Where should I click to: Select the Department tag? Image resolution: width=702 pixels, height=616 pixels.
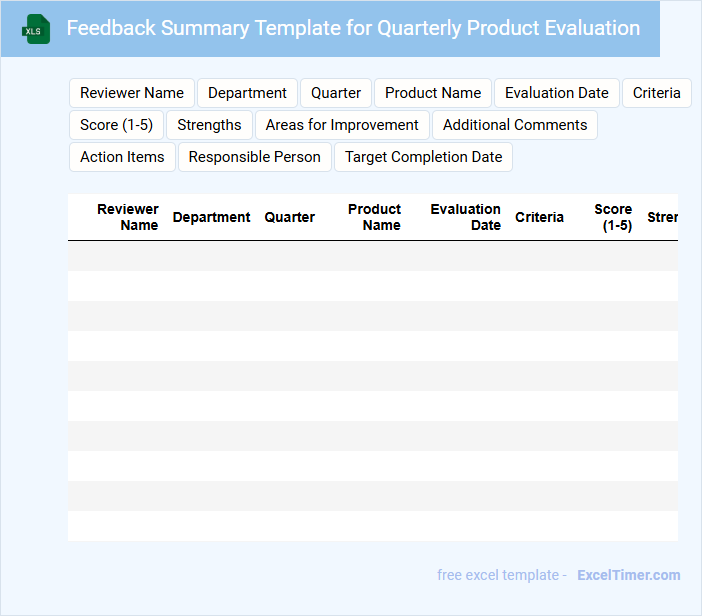(247, 93)
